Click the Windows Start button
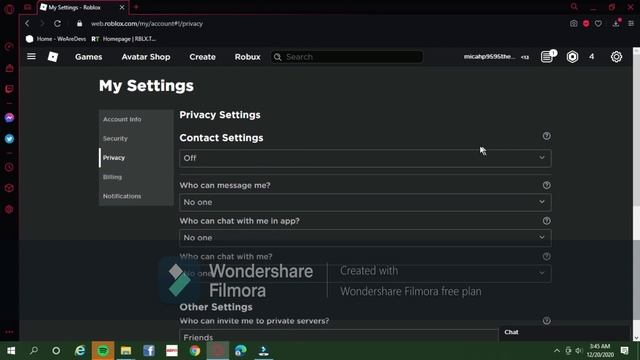 [x=11, y=350]
